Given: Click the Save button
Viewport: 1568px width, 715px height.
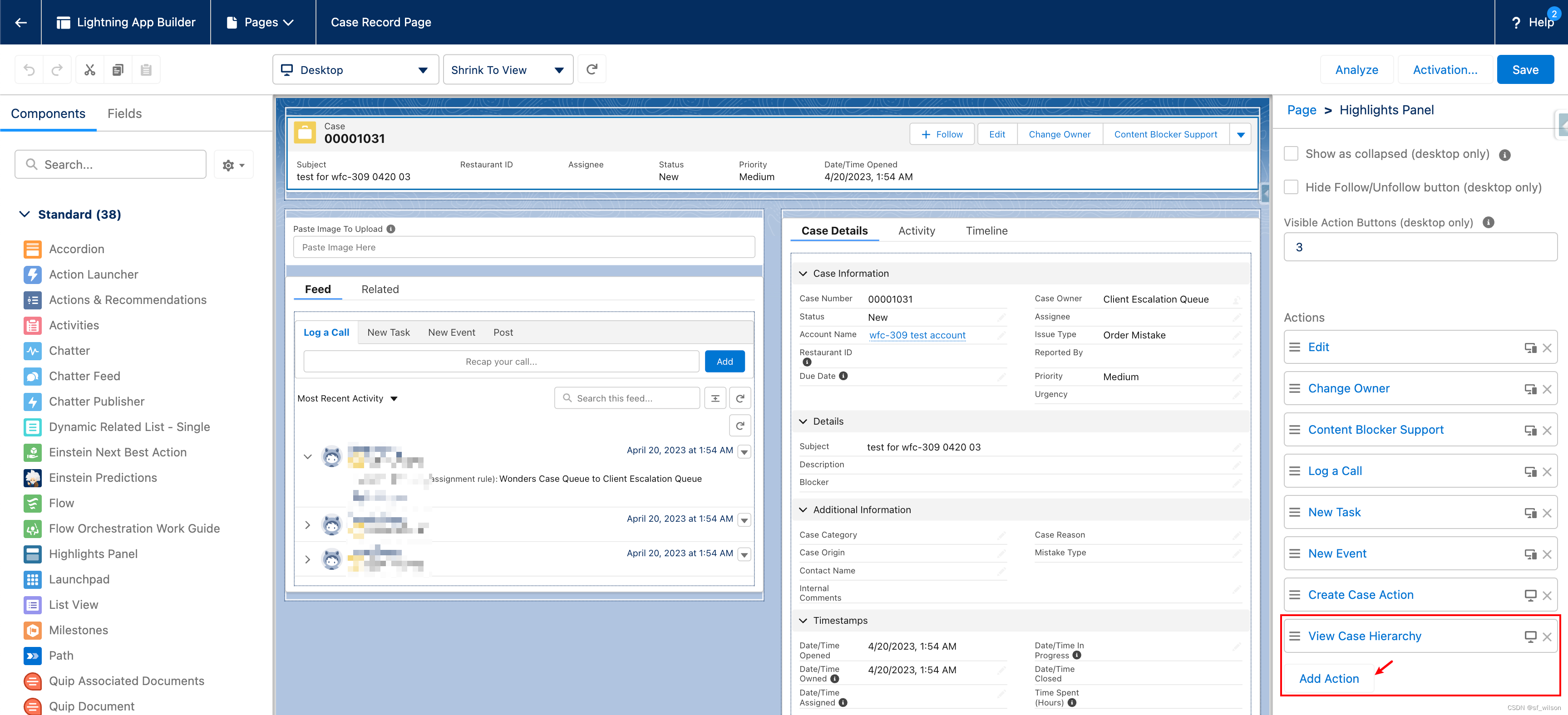Looking at the screenshot, I should click(1525, 70).
